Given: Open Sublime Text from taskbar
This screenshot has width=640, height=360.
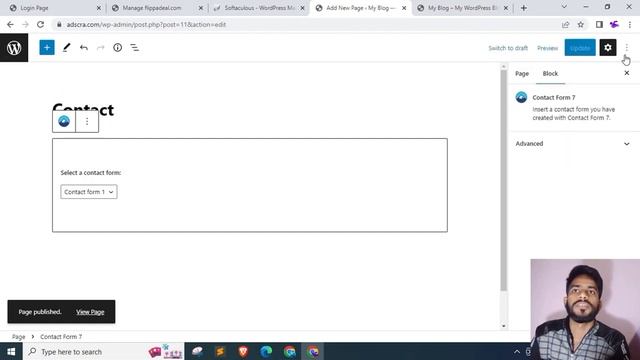Looking at the screenshot, I should 220,351.
